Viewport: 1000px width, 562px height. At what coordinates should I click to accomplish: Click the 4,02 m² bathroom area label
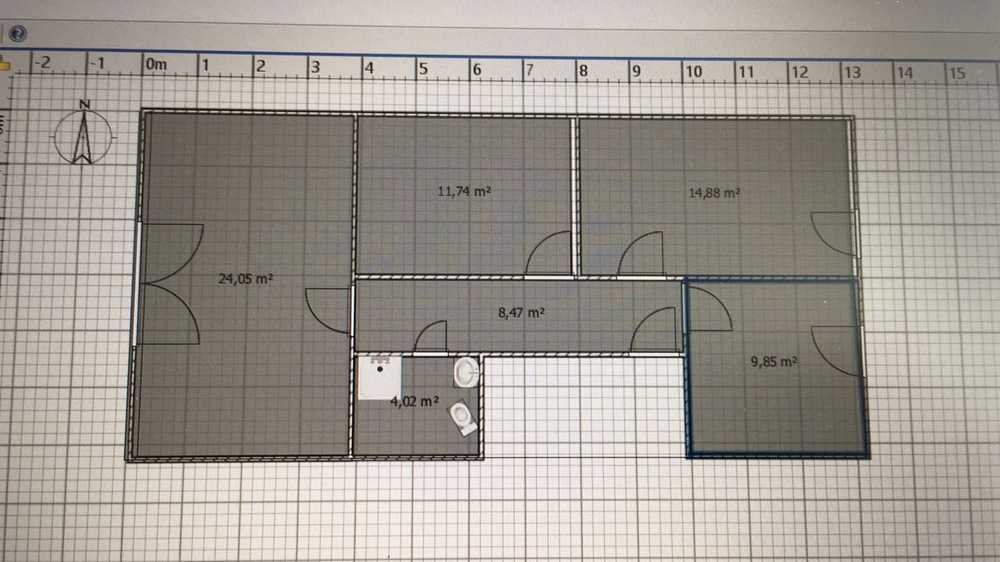(414, 401)
